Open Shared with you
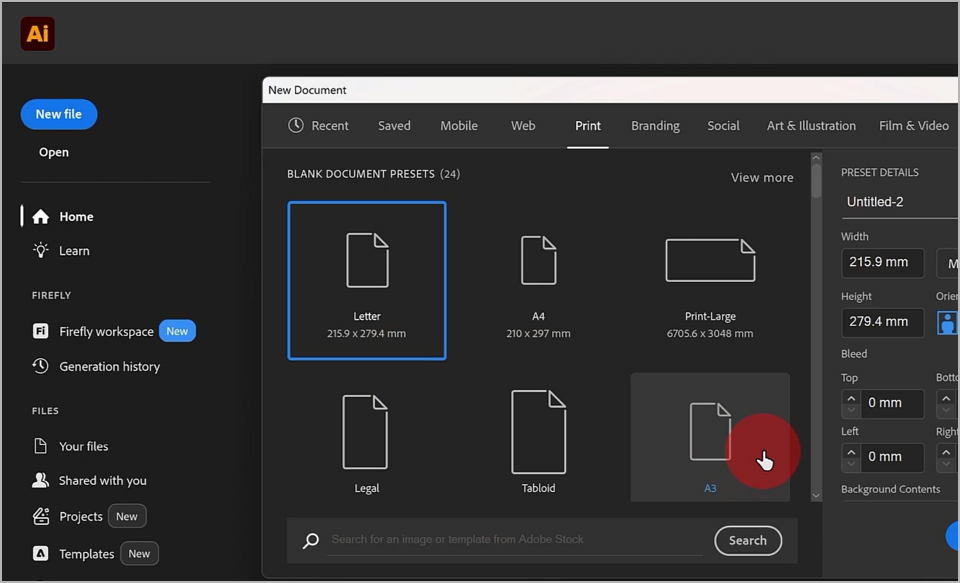Viewport: 960px width, 583px height. click(x=102, y=481)
